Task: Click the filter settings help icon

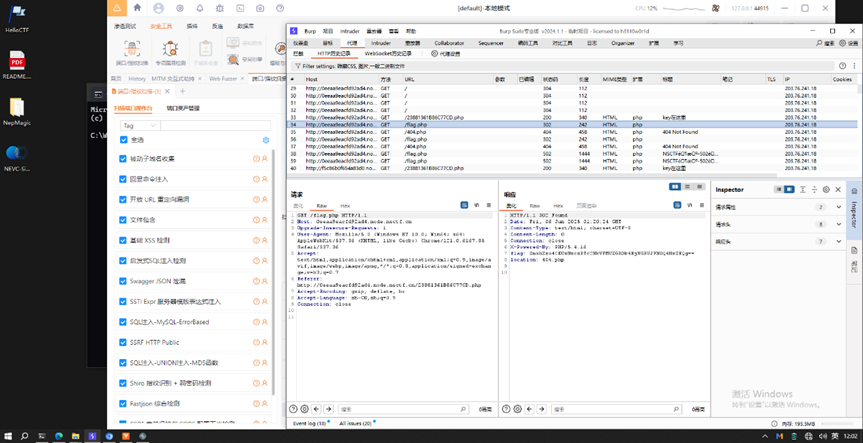Action: (842, 65)
